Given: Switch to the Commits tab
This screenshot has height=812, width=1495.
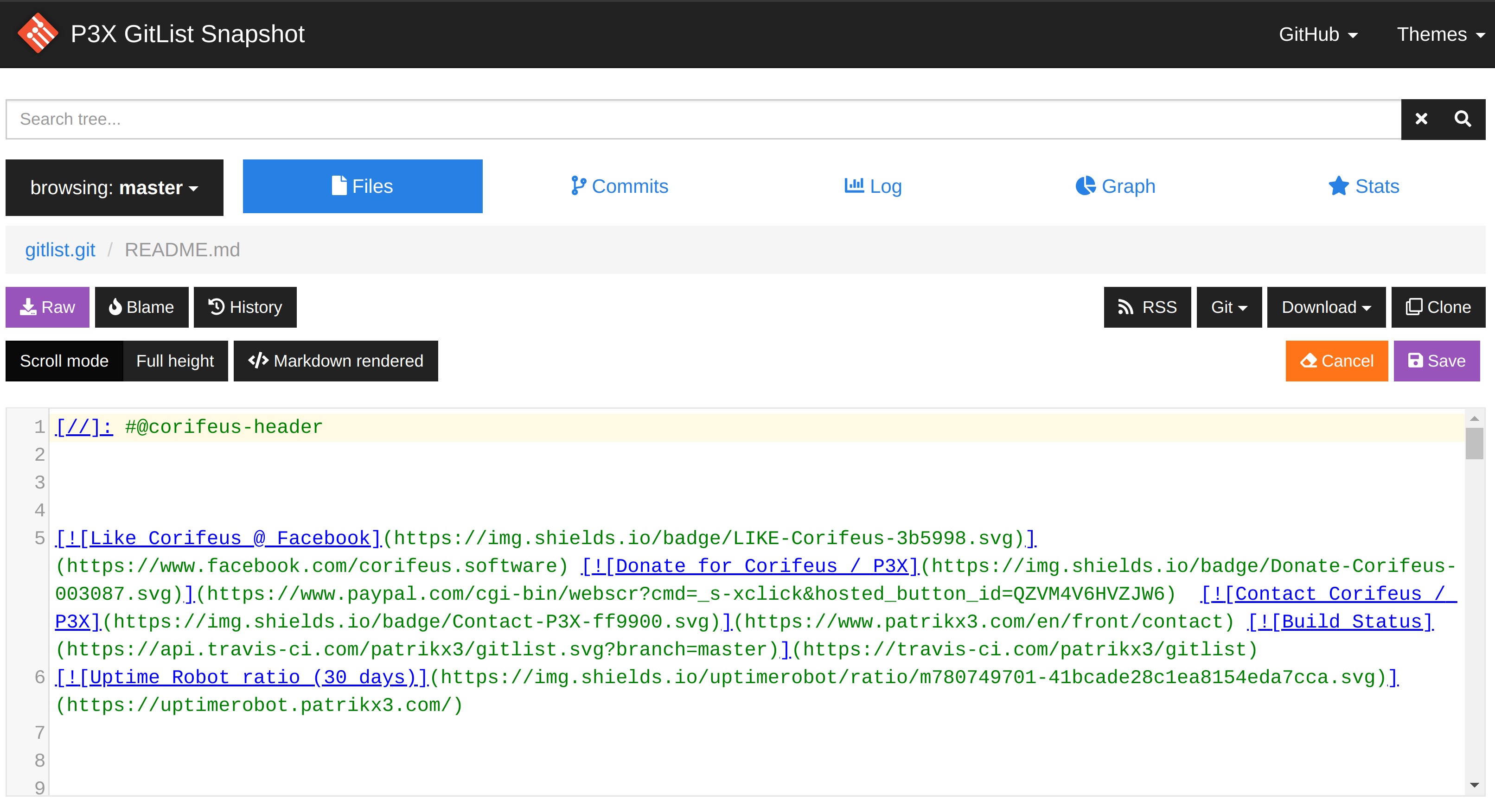Looking at the screenshot, I should [x=620, y=186].
